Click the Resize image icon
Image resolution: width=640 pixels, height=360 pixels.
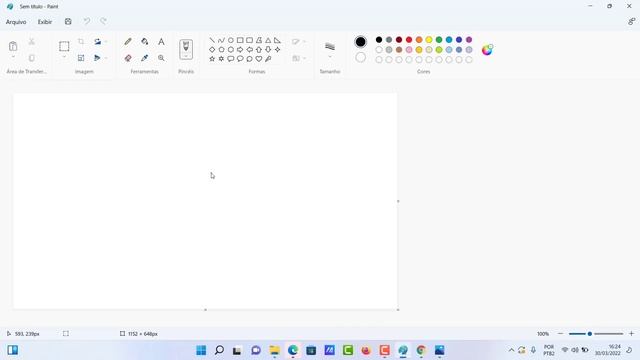[81, 58]
